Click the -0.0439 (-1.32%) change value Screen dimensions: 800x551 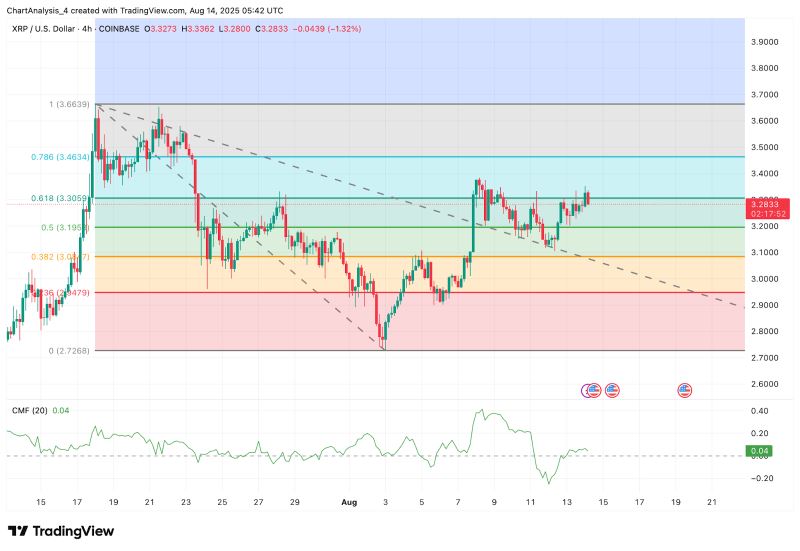pos(356,30)
